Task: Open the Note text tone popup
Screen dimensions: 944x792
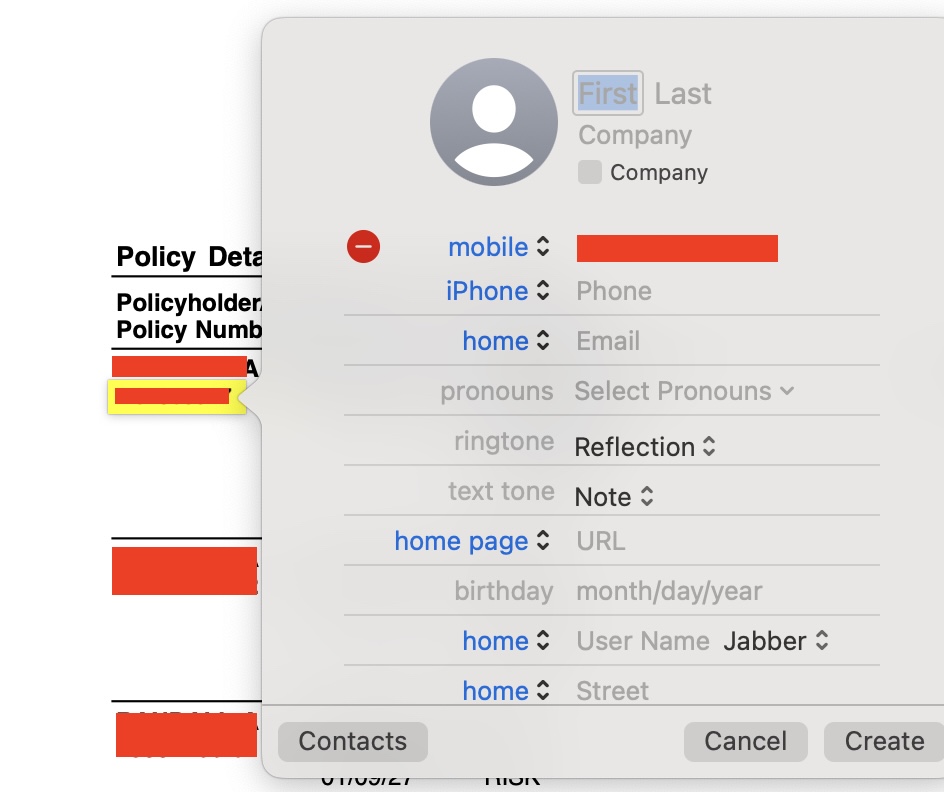Action: tap(615, 497)
